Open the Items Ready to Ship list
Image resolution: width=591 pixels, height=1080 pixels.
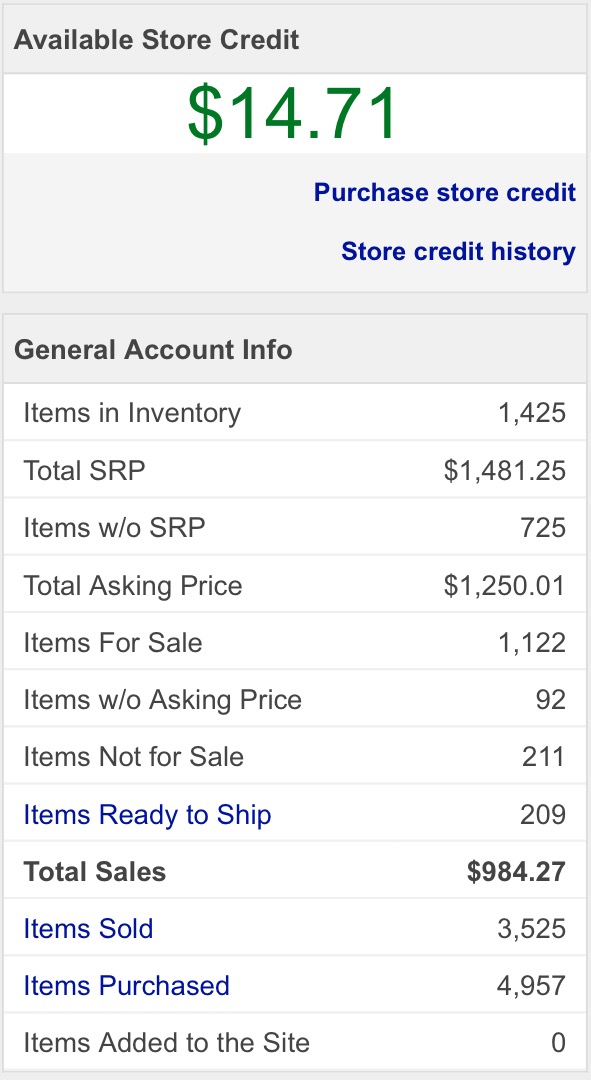coord(147,814)
